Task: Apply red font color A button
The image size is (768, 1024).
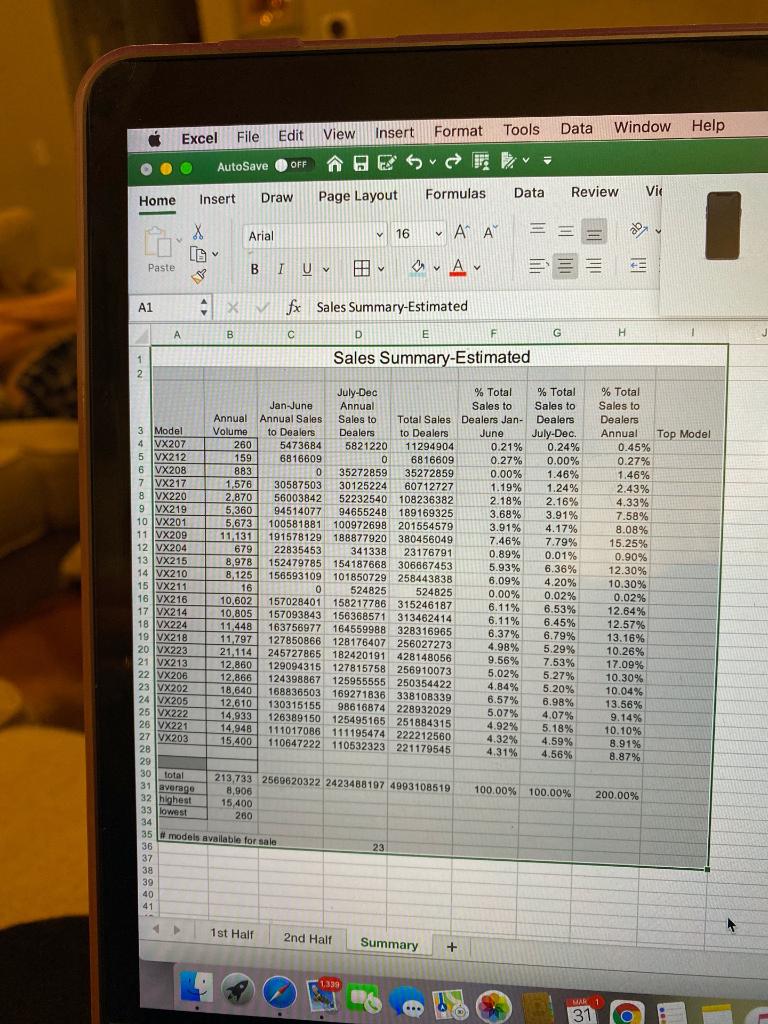Action: coord(458,266)
